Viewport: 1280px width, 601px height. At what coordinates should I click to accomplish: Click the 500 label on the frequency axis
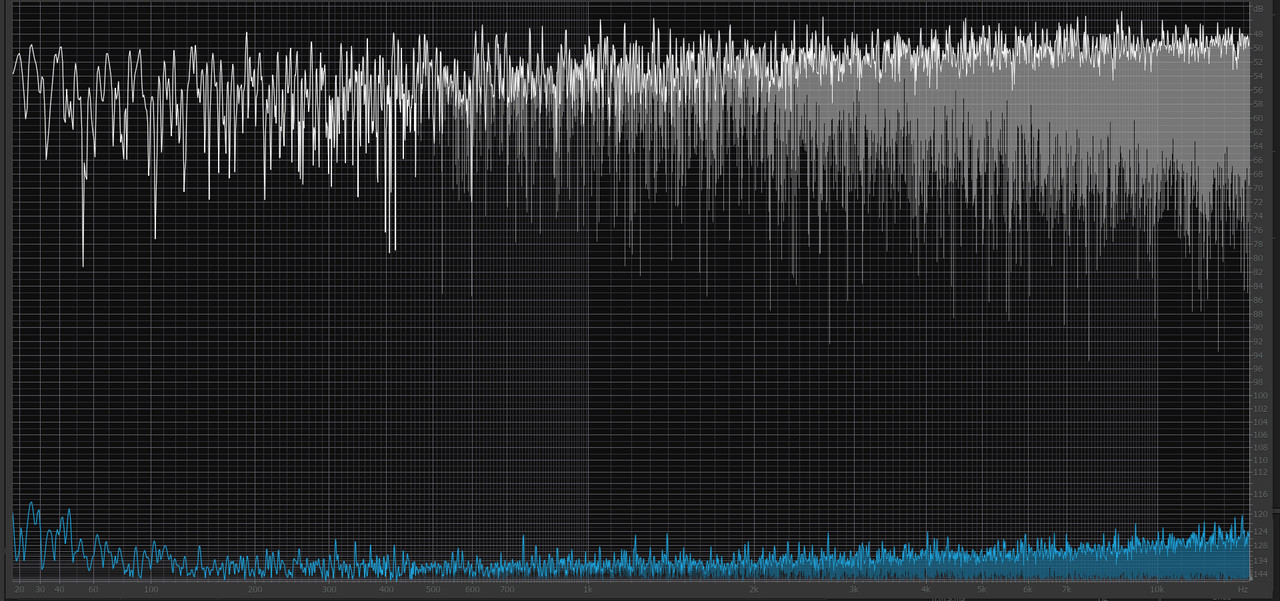433,590
